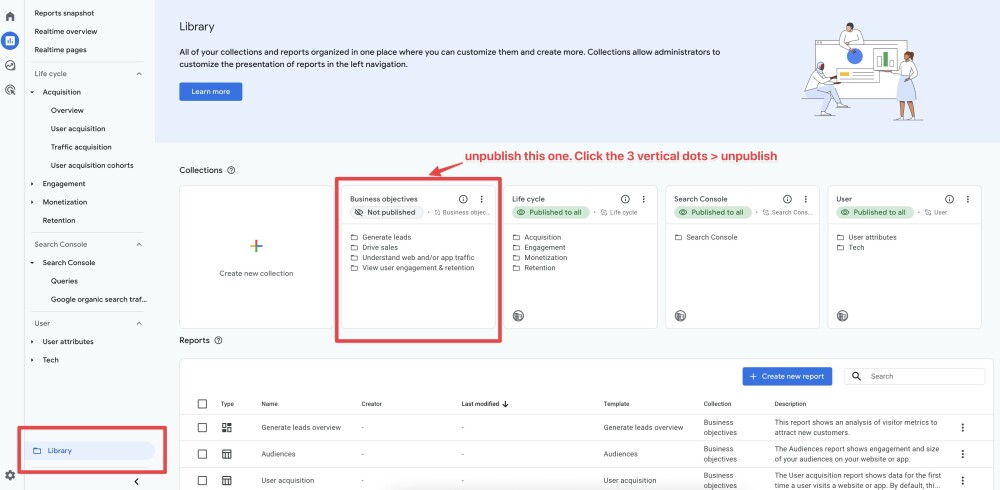Open User acquisition cohorts in sidebar
Screen dimensions: 1000x490
[92, 165]
